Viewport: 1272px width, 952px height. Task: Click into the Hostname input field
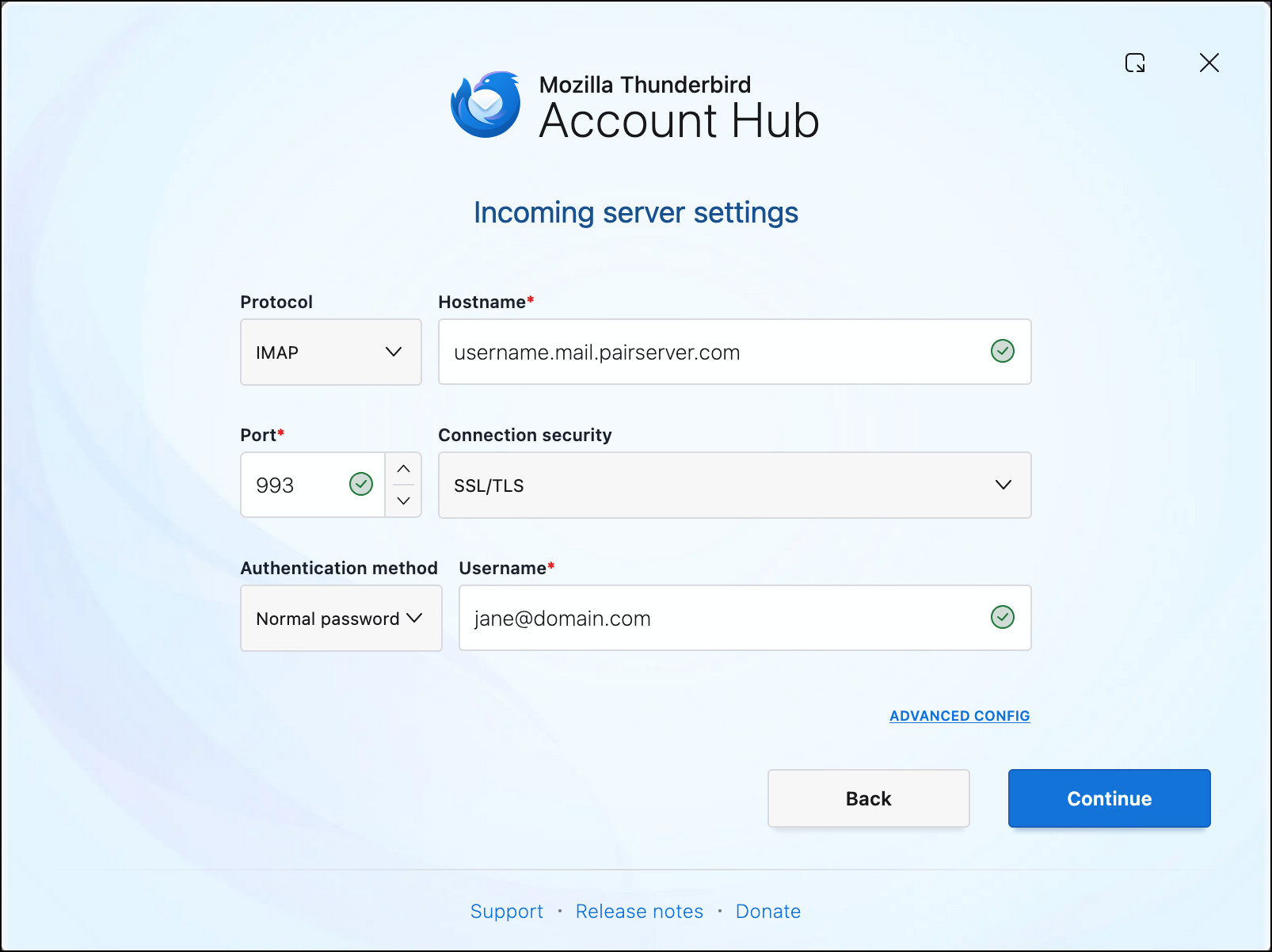[x=735, y=352]
